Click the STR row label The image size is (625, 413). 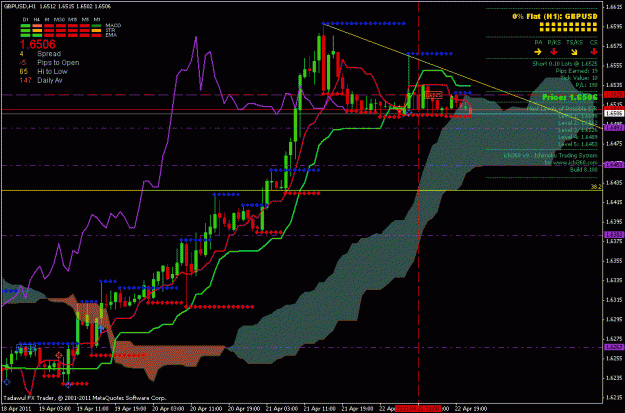pos(110,30)
